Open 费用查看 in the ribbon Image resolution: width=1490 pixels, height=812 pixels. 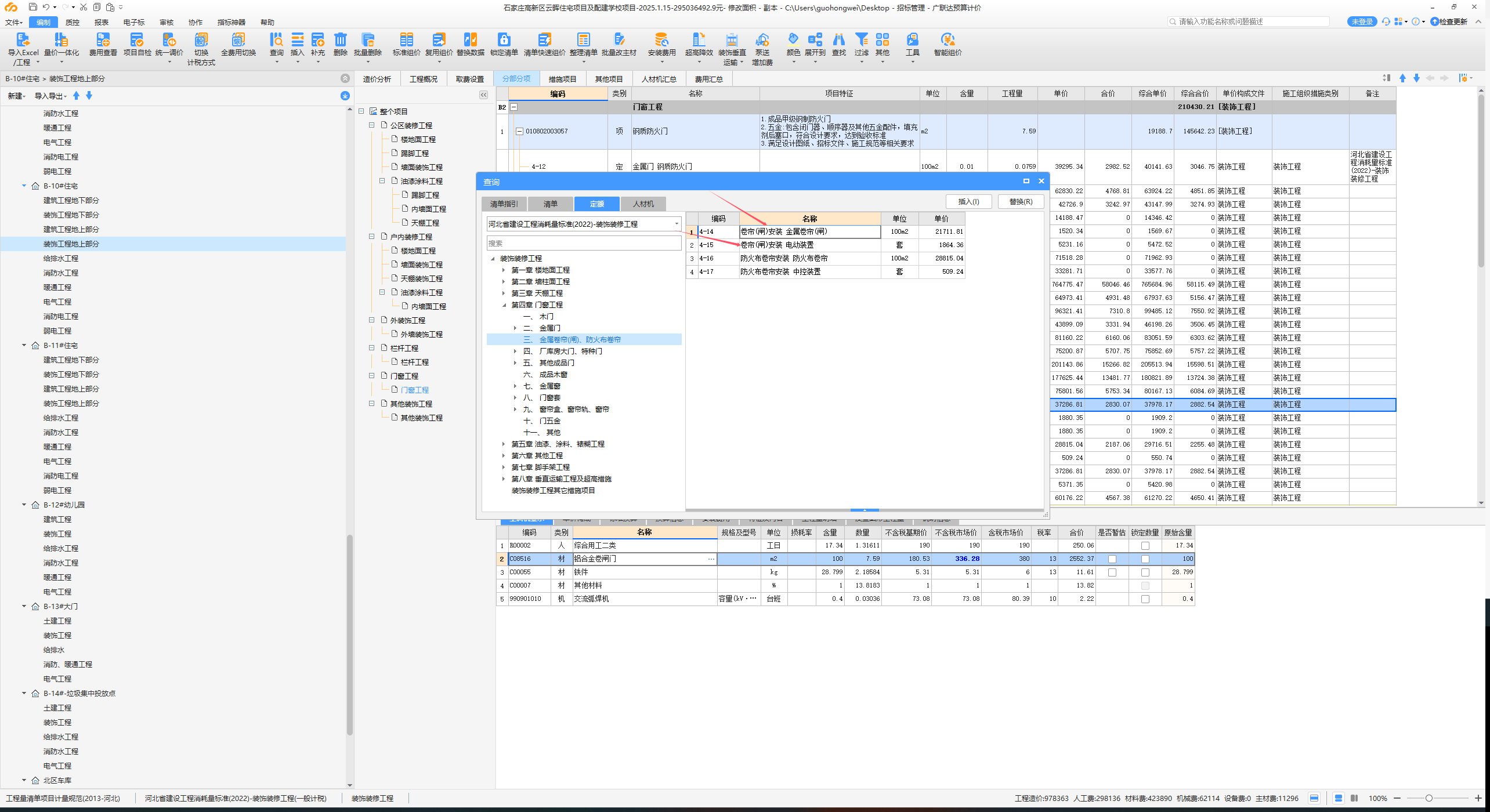coord(103,44)
